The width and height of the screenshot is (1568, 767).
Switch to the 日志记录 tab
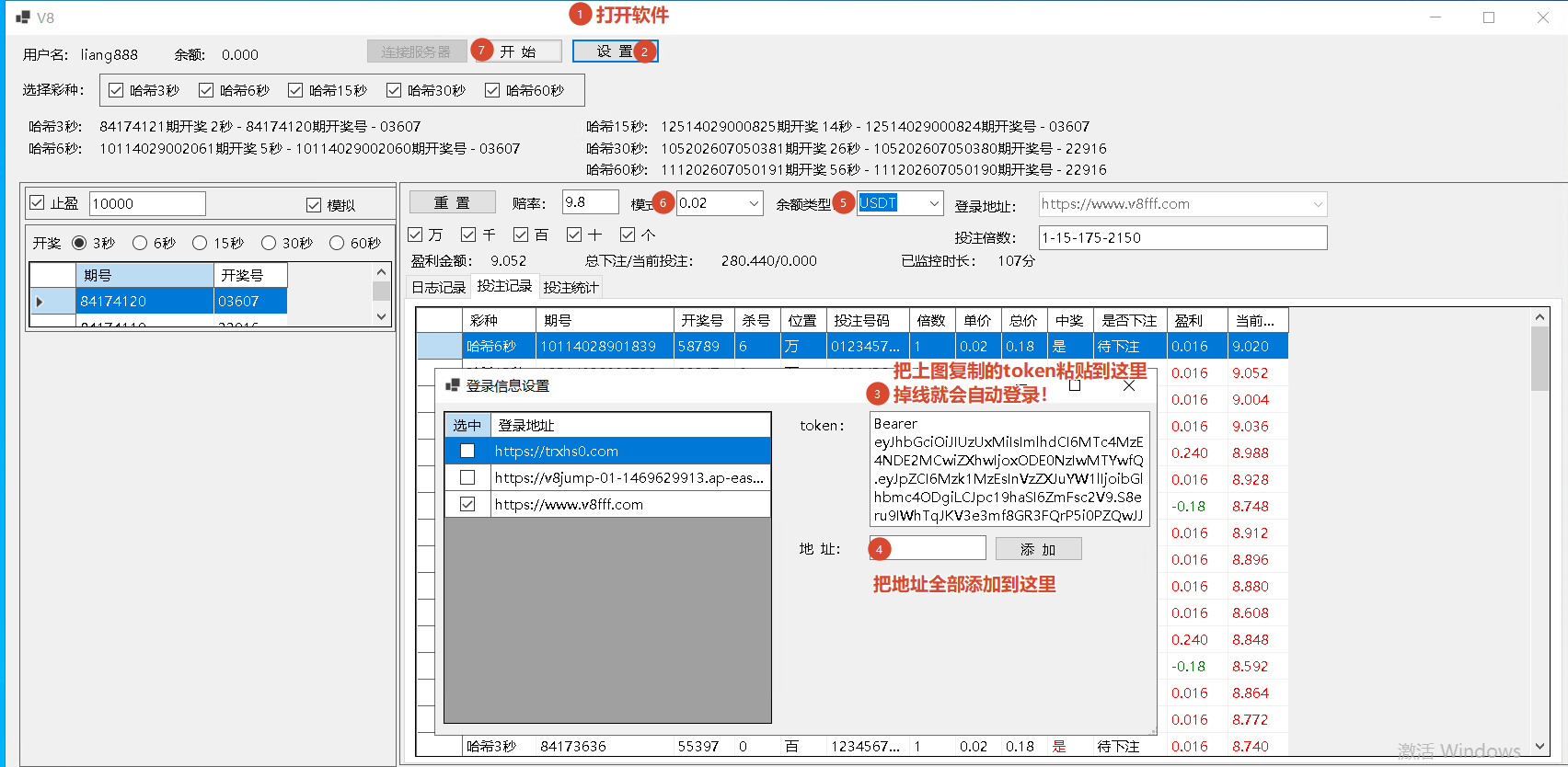(x=438, y=288)
